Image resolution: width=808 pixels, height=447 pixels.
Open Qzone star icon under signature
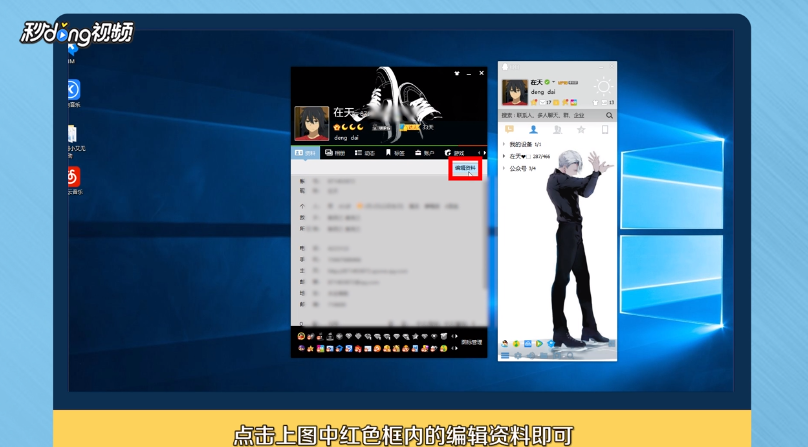534,102
